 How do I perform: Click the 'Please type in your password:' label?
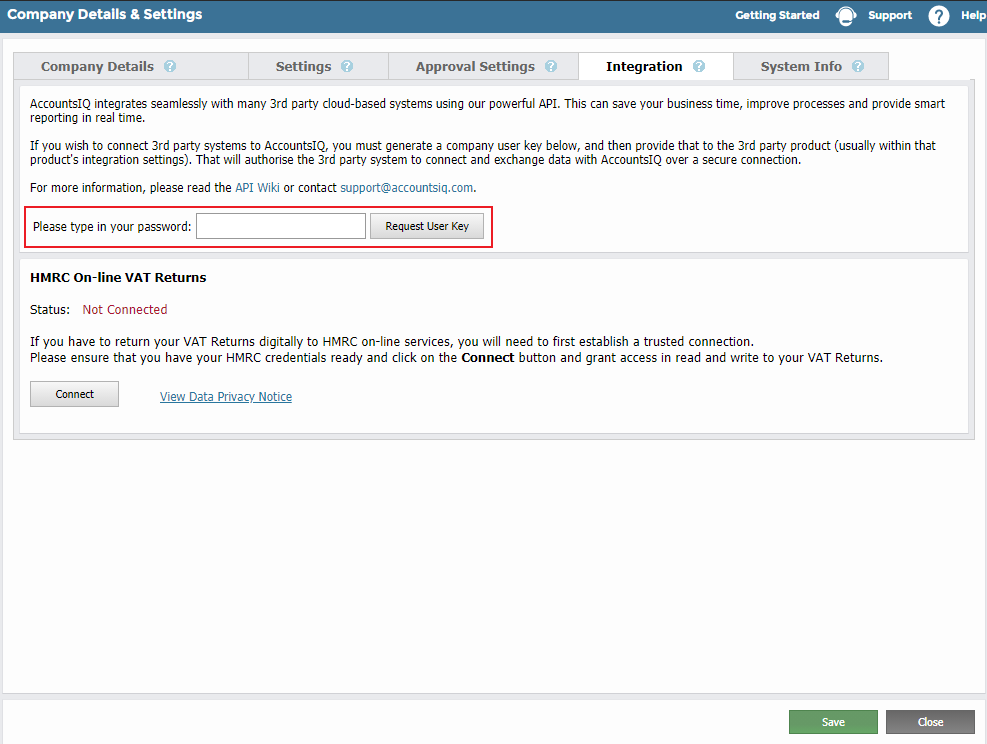112,227
